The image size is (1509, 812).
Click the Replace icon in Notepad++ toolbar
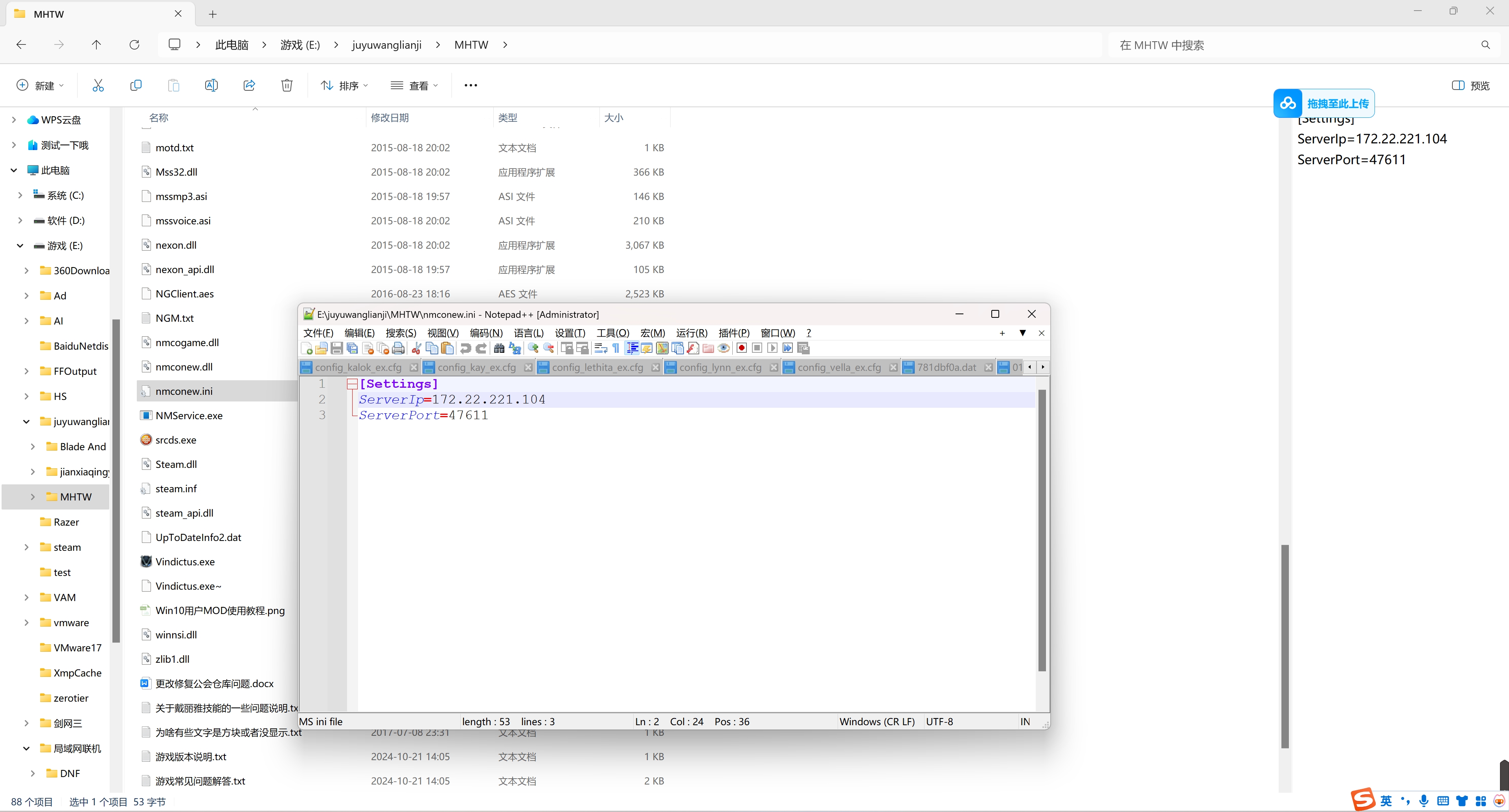pyautogui.click(x=515, y=348)
